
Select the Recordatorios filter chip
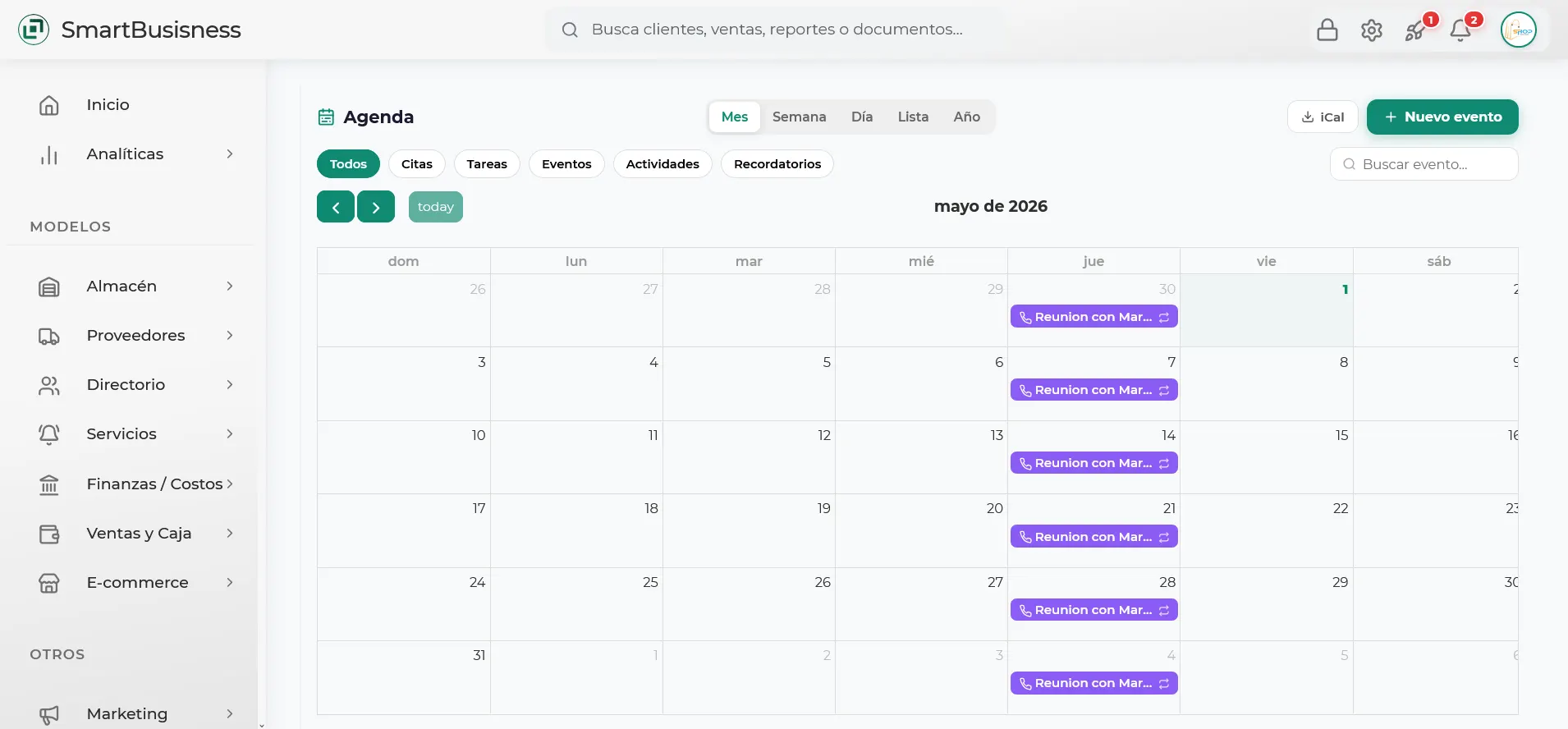pyautogui.click(x=777, y=164)
